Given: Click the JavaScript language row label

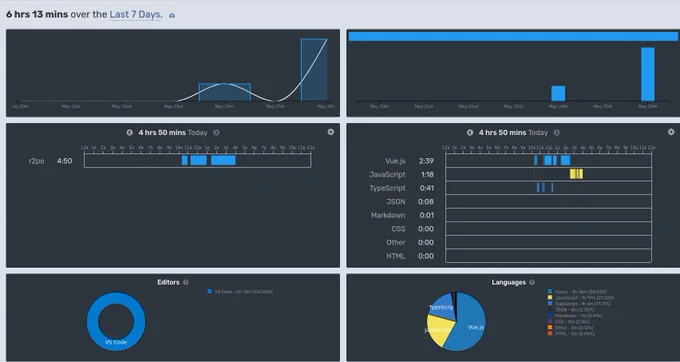Looking at the screenshot, I should click(387, 174).
